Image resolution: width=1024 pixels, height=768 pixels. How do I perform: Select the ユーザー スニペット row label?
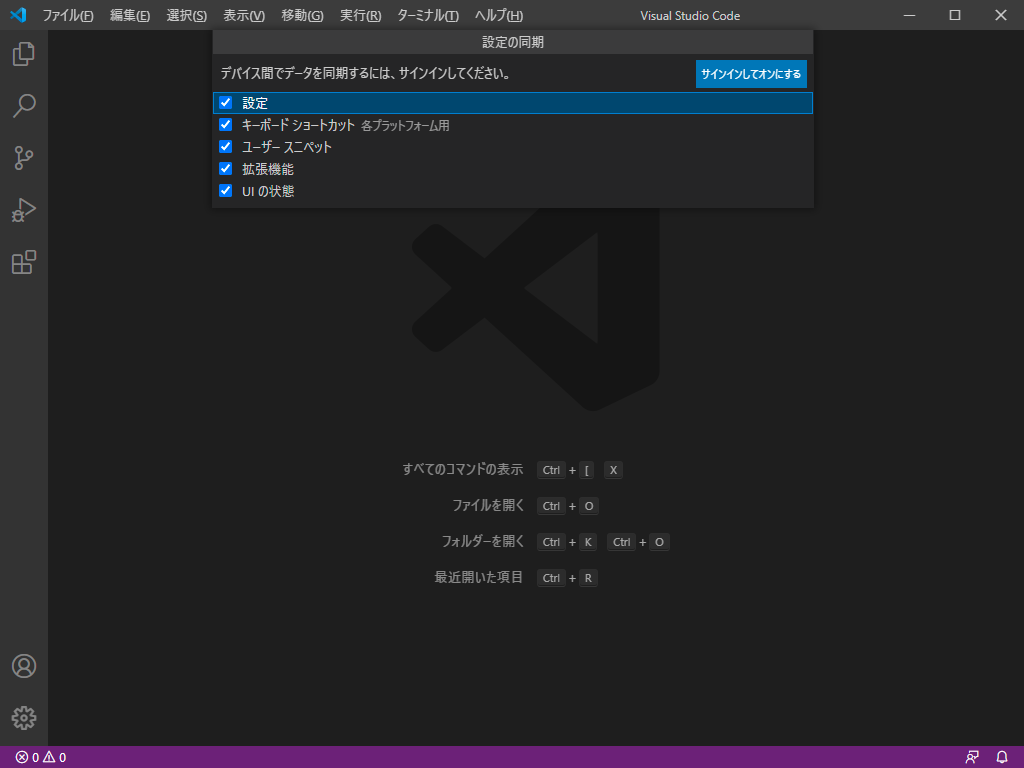pos(287,148)
